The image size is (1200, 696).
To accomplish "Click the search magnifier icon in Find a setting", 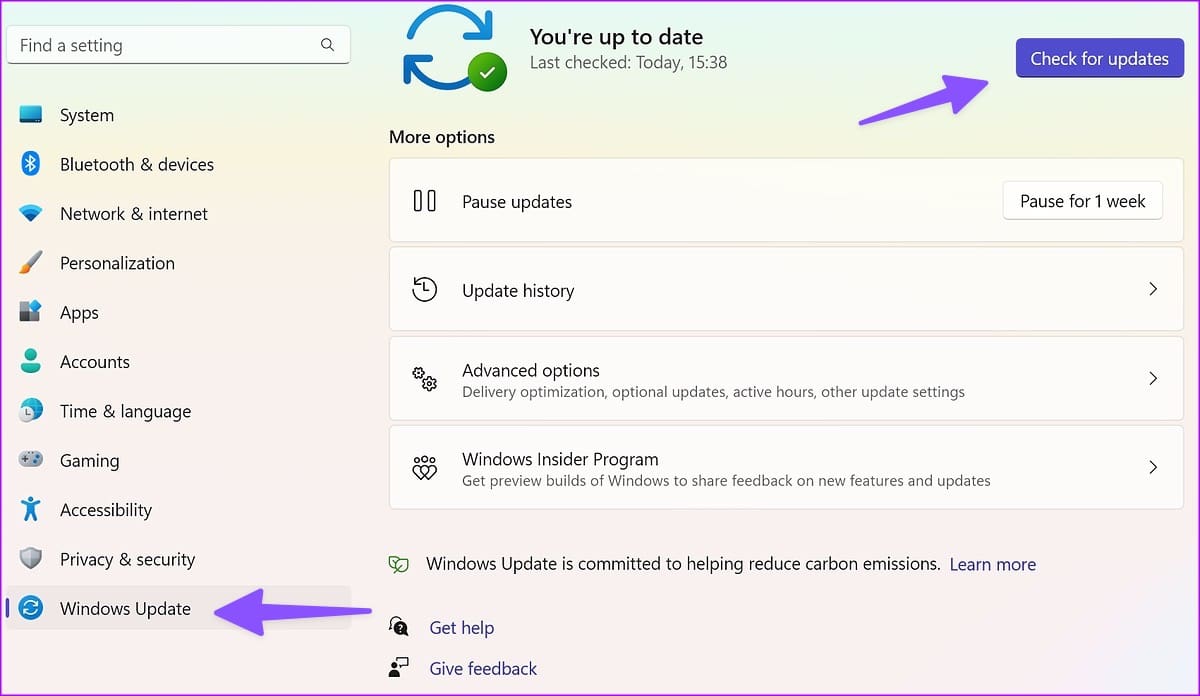I will coord(327,45).
